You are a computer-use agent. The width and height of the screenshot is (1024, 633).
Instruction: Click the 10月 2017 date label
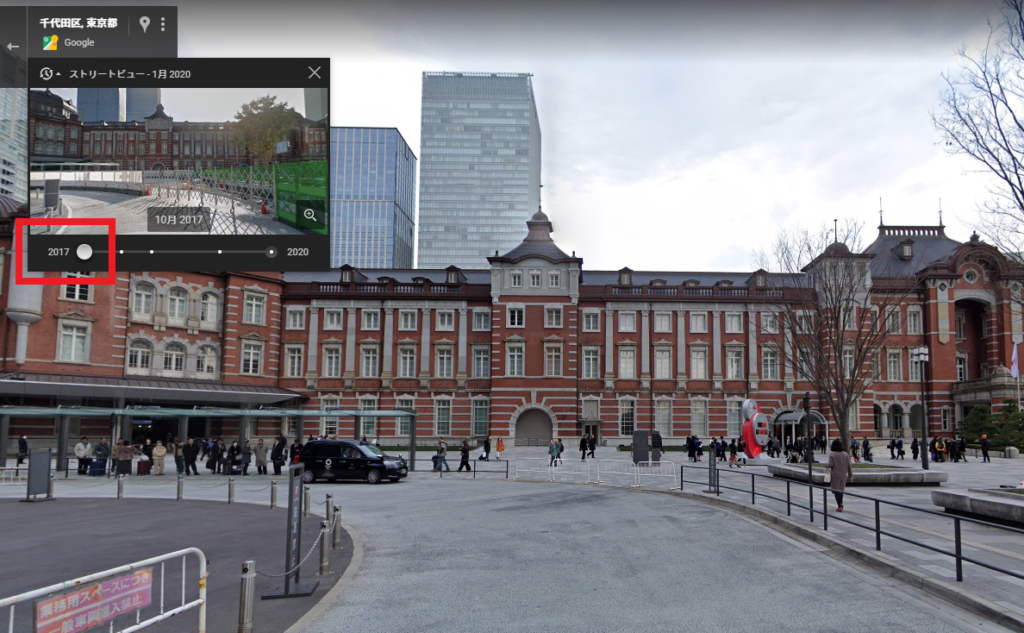coord(179,219)
